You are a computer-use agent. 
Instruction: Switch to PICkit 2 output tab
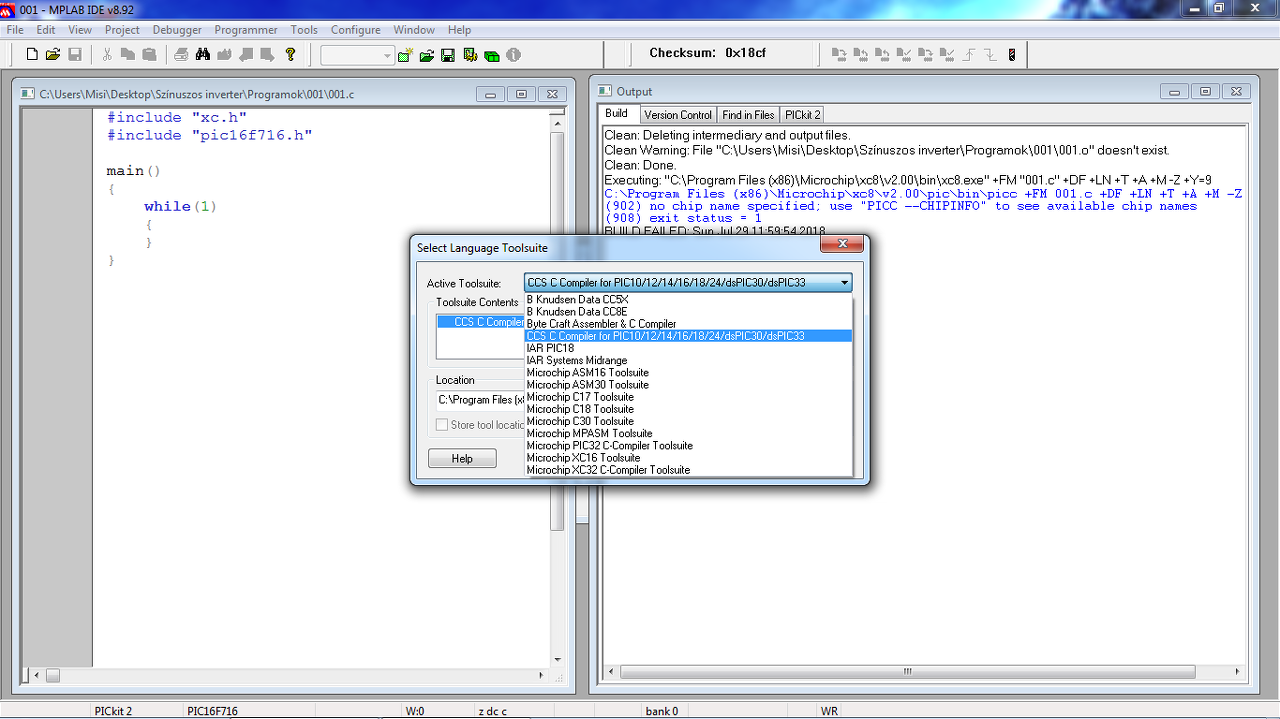pos(802,115)
